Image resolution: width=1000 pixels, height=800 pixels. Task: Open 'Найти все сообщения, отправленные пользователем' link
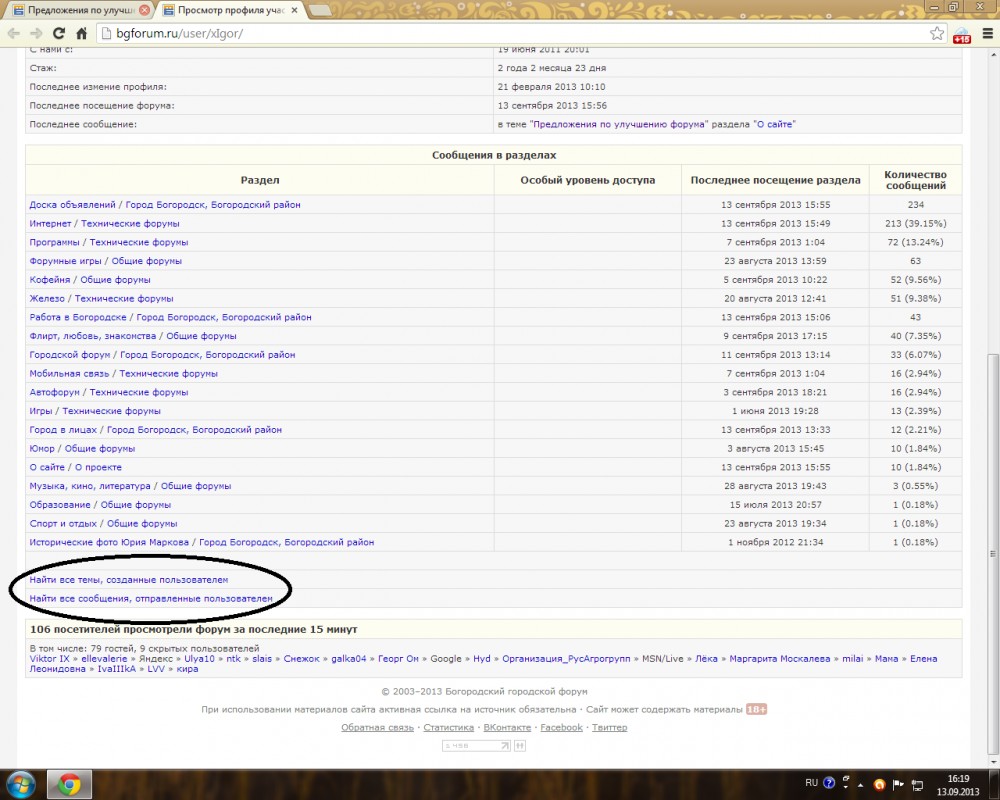[x=151, y=598]
